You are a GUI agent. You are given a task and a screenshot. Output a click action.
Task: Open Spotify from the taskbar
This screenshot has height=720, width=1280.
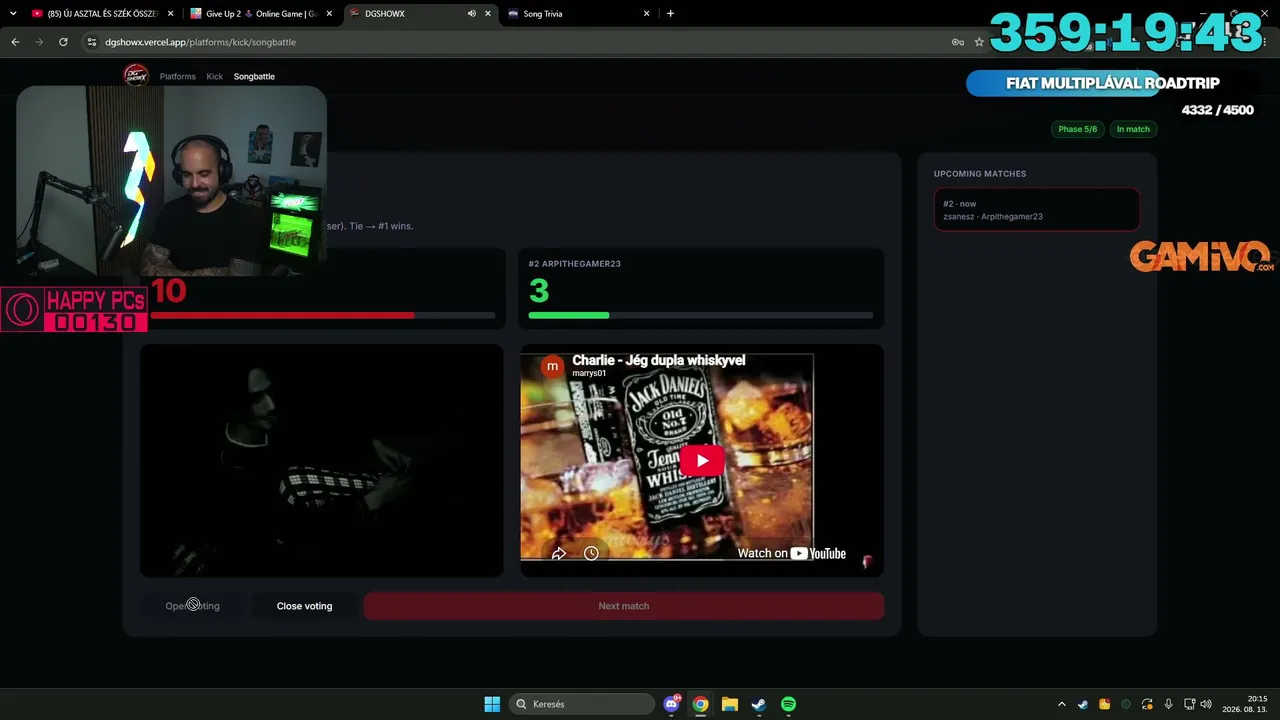[788, 704]
